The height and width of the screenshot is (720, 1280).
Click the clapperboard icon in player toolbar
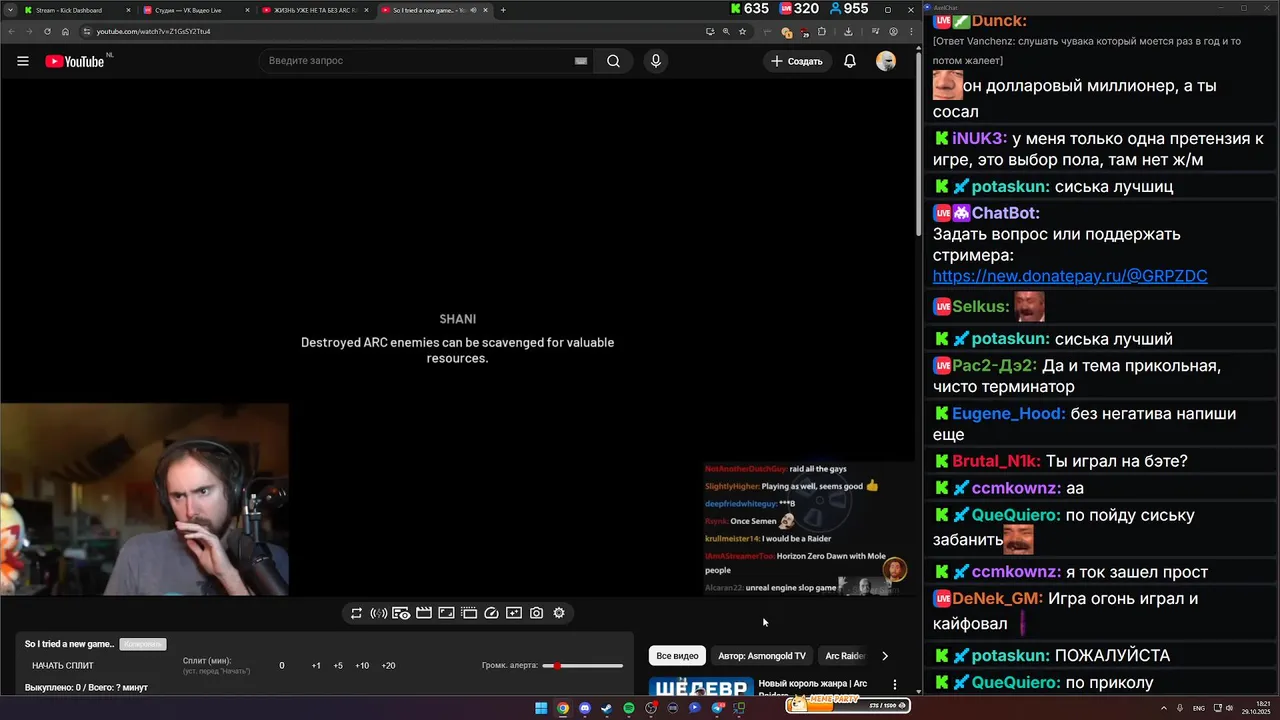click(x=424, y=613)
